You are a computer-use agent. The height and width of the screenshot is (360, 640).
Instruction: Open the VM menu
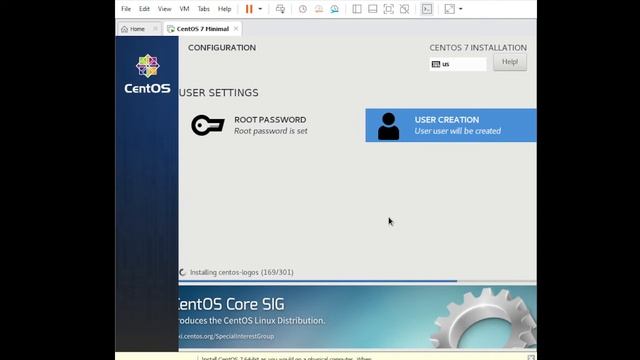pyautogui.click(x=184, y=9)
